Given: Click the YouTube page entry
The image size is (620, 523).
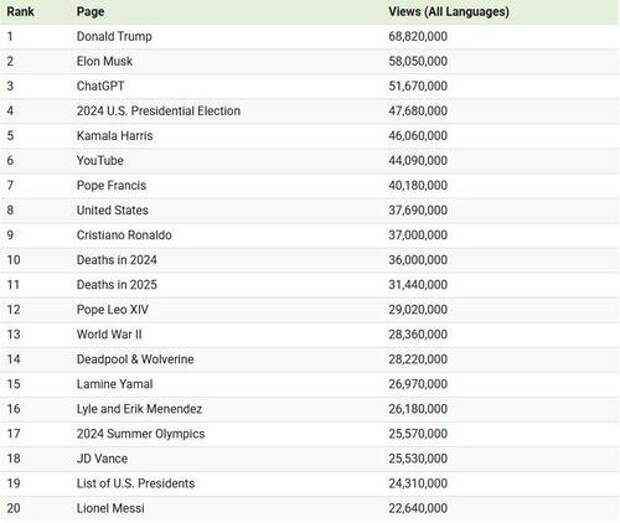Looking at the screenshot, I should click(100, 160).
